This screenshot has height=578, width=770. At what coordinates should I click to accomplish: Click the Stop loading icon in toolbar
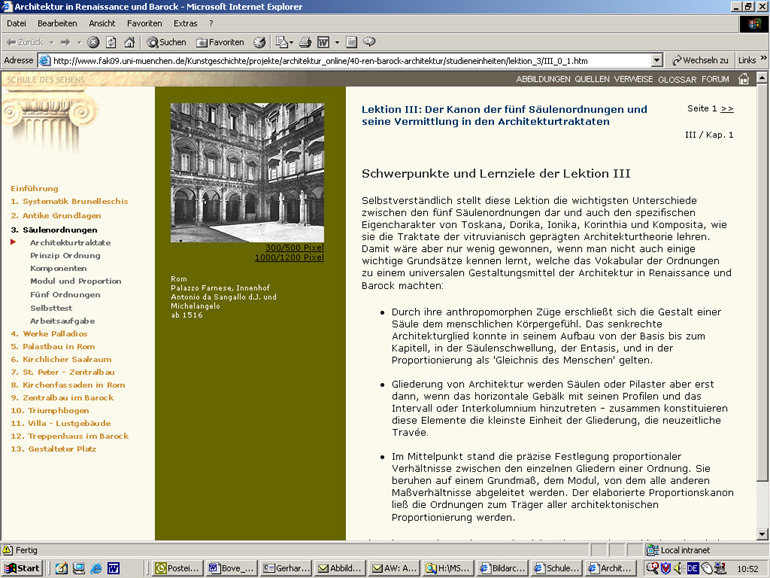[93, 42]
